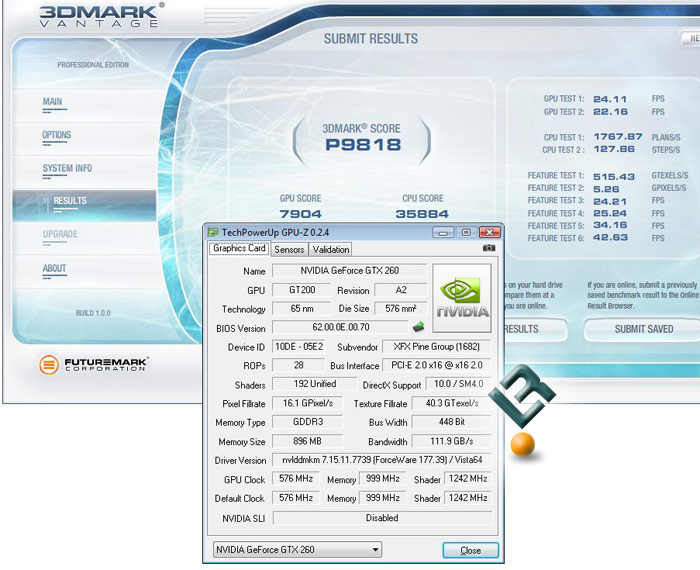Image resolution: width=700 pixels, height=570 pixels.
Task: Click the GPU field showing GT200
Action: click(x=302, y=290)
